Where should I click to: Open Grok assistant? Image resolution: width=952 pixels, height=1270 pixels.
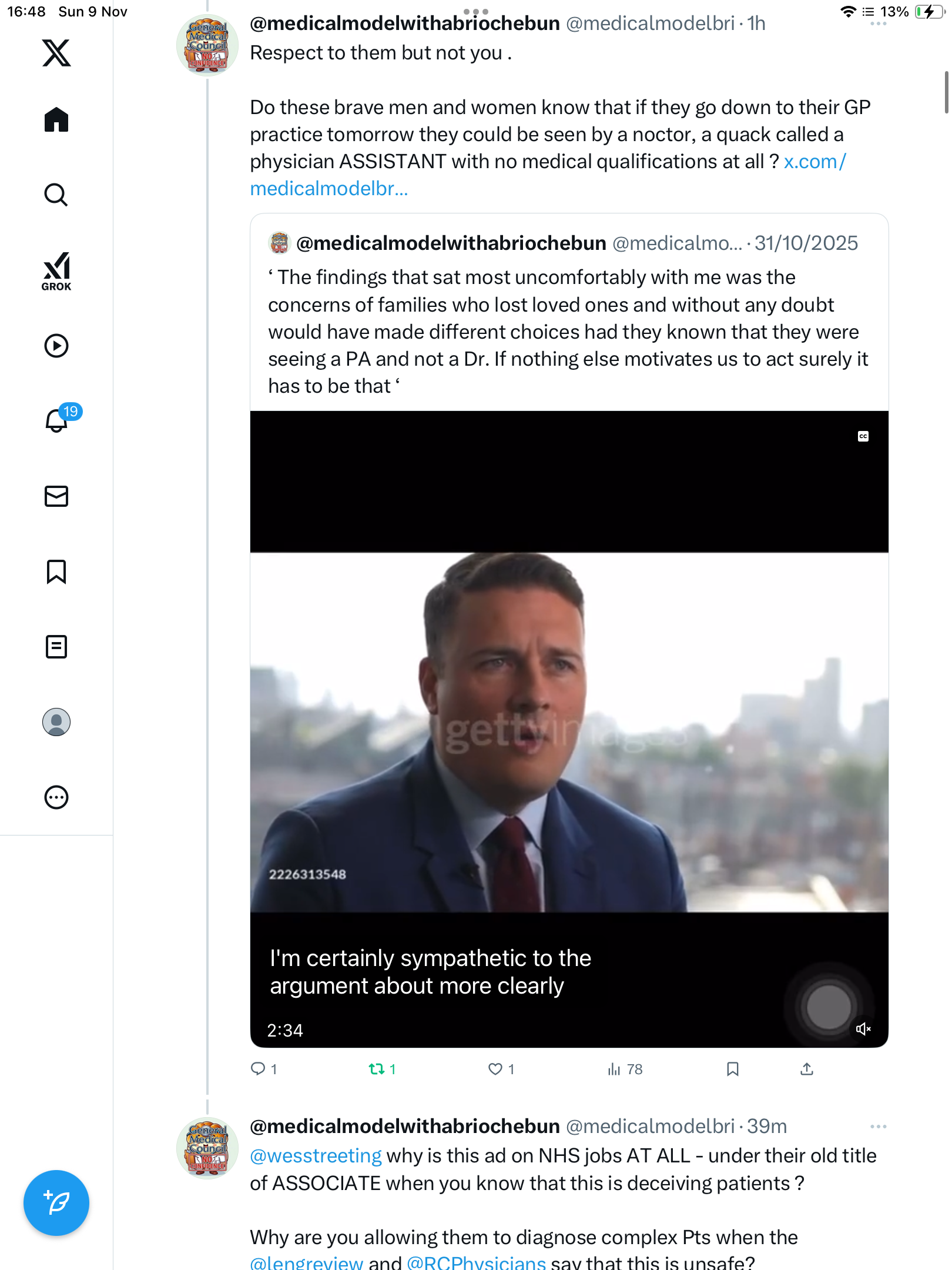(56, 271)
